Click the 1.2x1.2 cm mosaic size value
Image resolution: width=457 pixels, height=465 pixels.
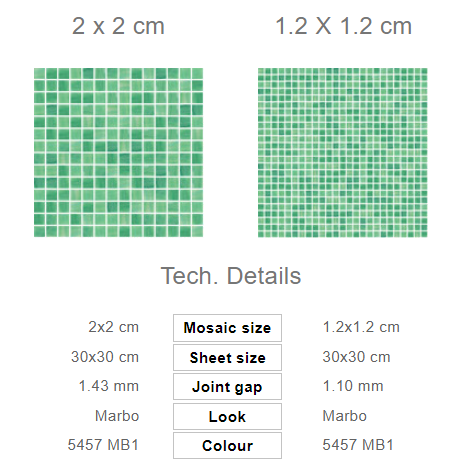click(x=361, y=327)
